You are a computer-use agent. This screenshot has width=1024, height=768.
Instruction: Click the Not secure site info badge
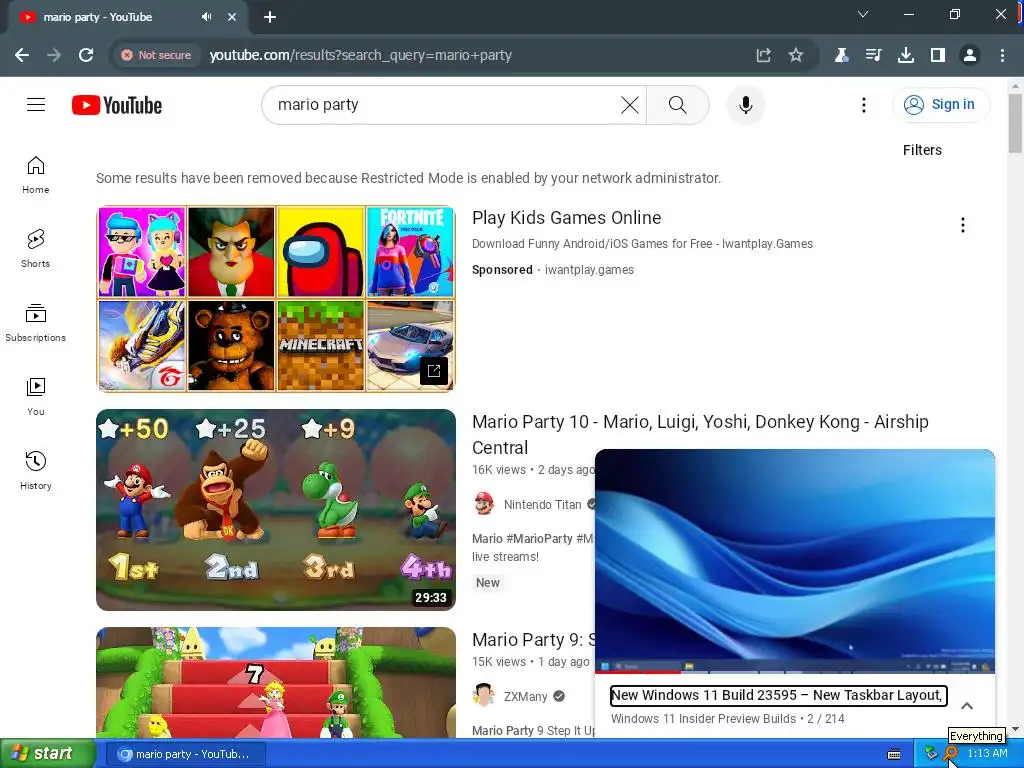(156, 55)
